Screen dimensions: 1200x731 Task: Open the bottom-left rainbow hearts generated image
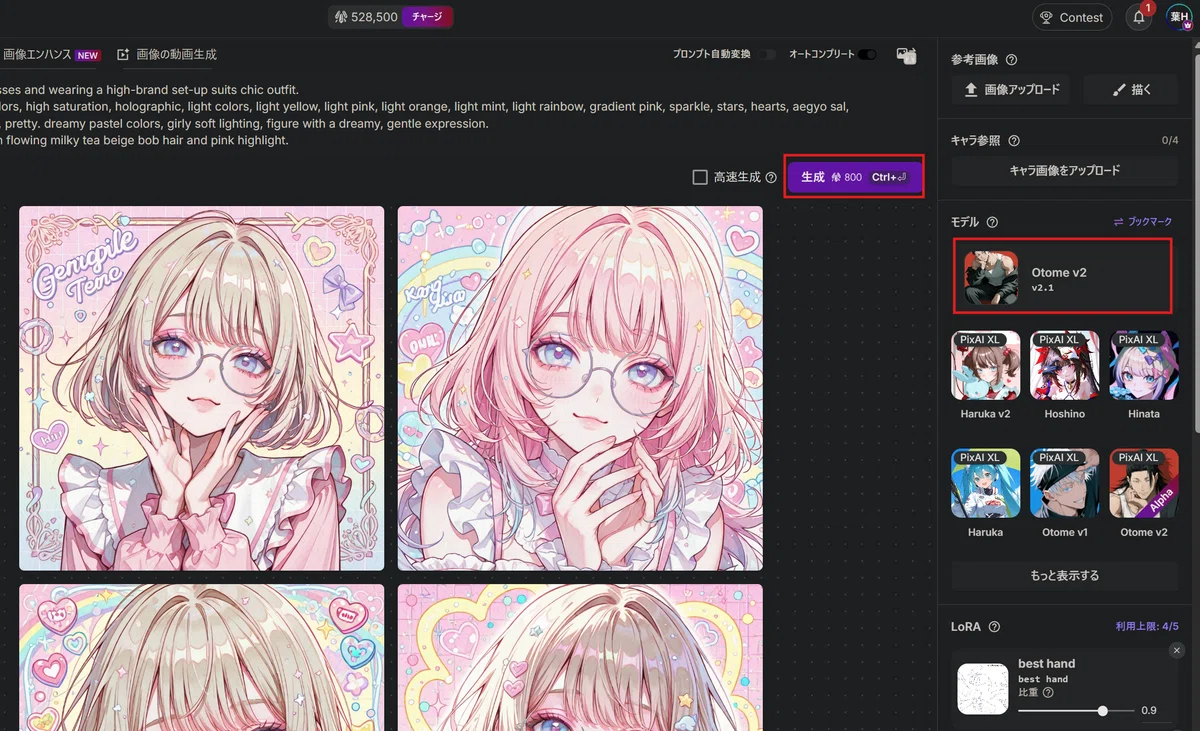[202, 657]
